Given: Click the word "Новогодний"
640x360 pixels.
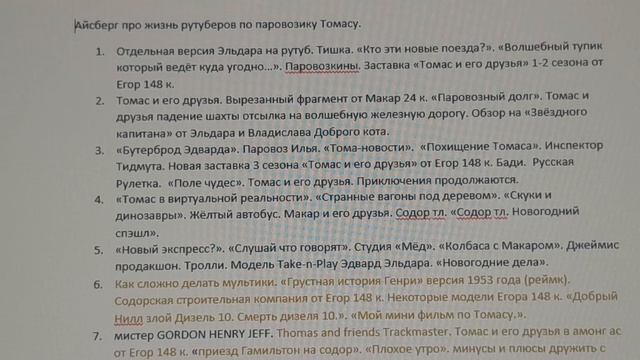Looking at the screenshot, I should pyautogui.click(x=546, y=211).
